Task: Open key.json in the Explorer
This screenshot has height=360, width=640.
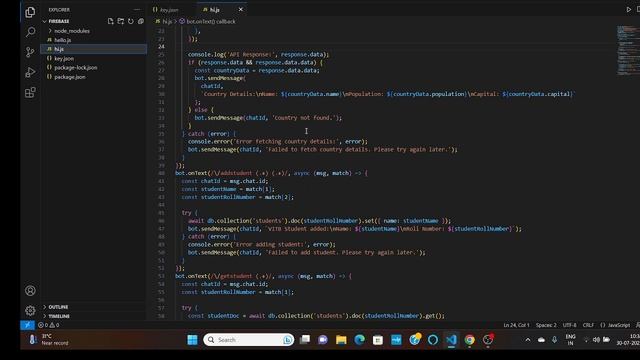Action: (x=64, y=58)
